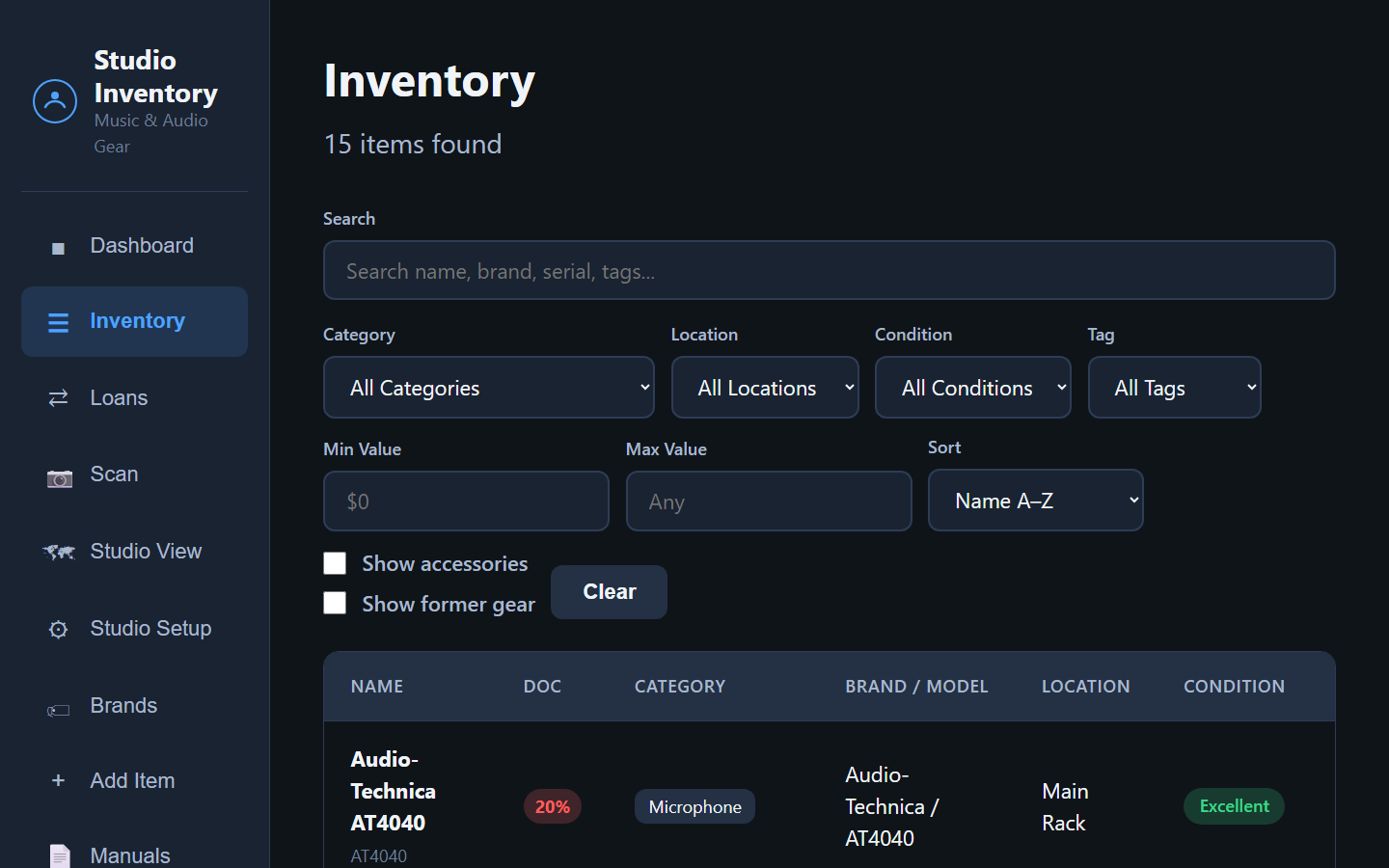
Task: Select the Microphone category badge
Action: click(x=694, y=806)
